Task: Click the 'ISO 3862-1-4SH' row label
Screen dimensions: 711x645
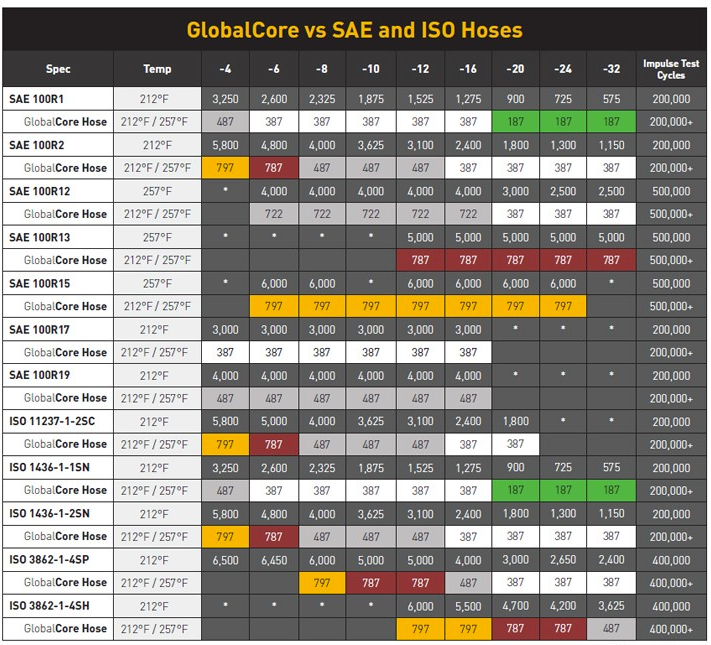Action: coord(49,606)
